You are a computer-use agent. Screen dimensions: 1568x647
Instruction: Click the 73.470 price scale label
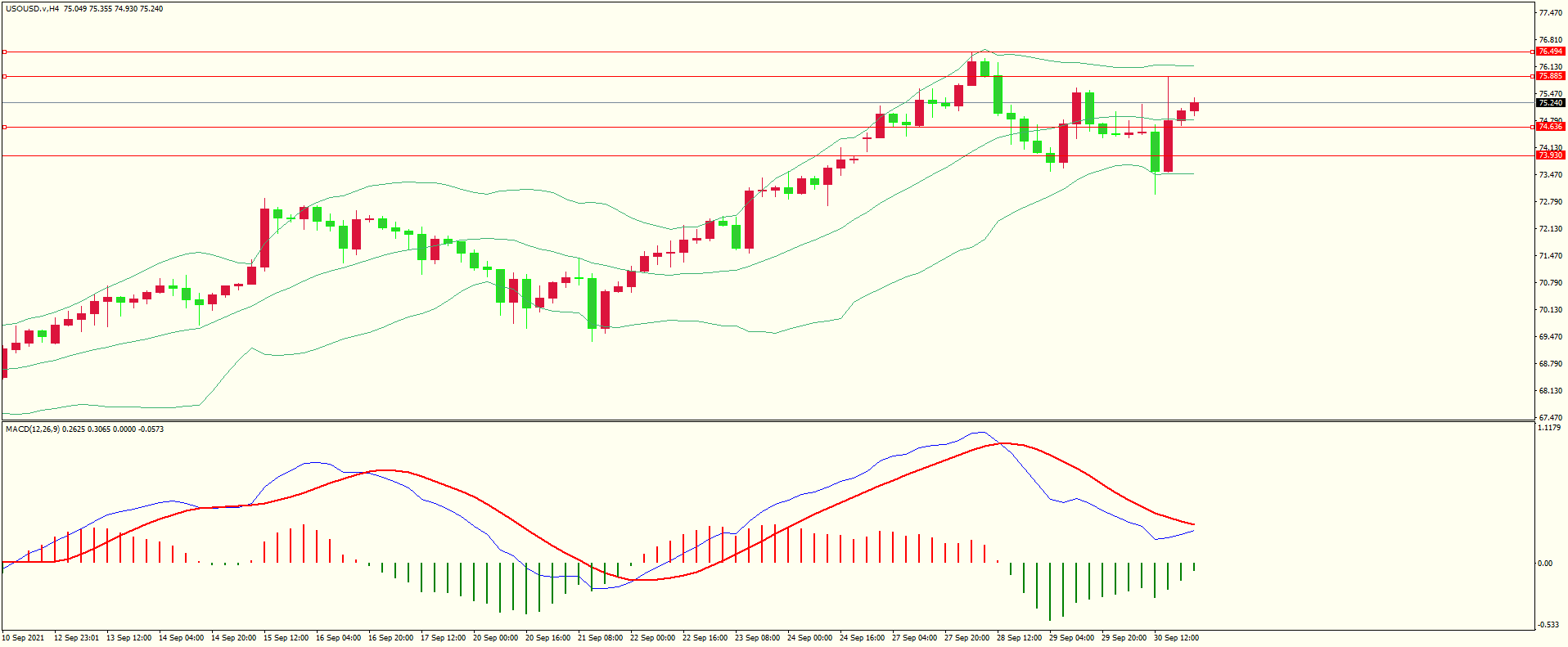click(x=1551, y=175)
